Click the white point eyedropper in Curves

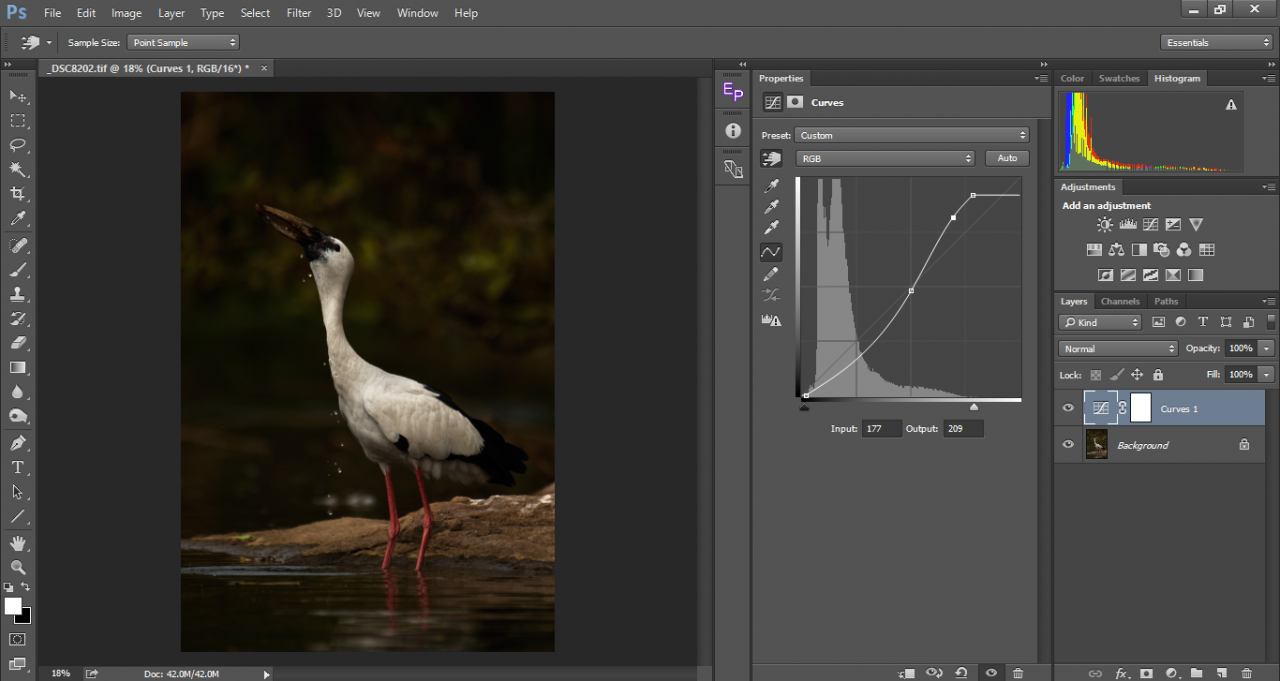pos(771,229)
